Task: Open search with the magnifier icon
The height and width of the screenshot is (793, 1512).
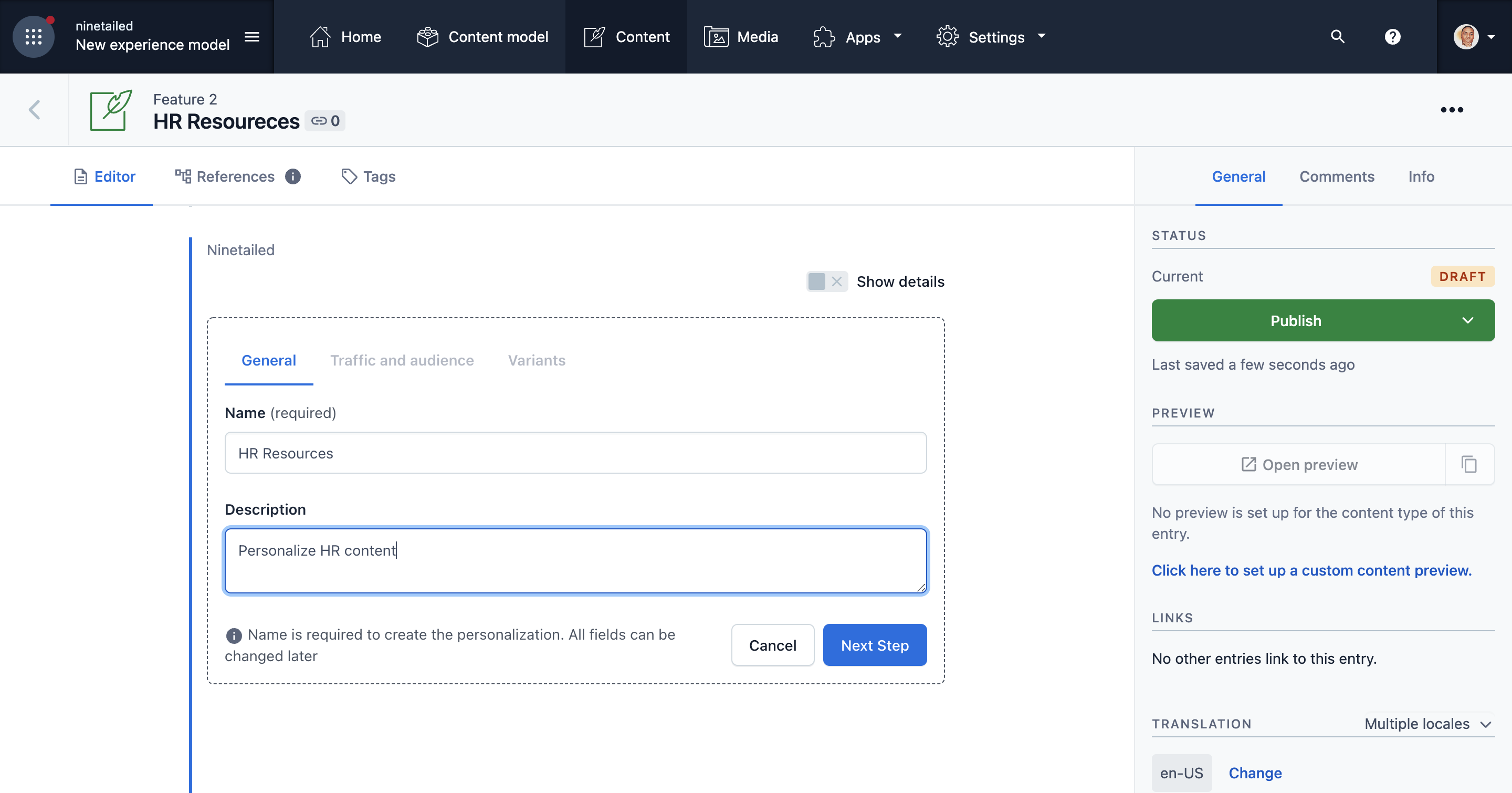Action: tap(1337, 36)
